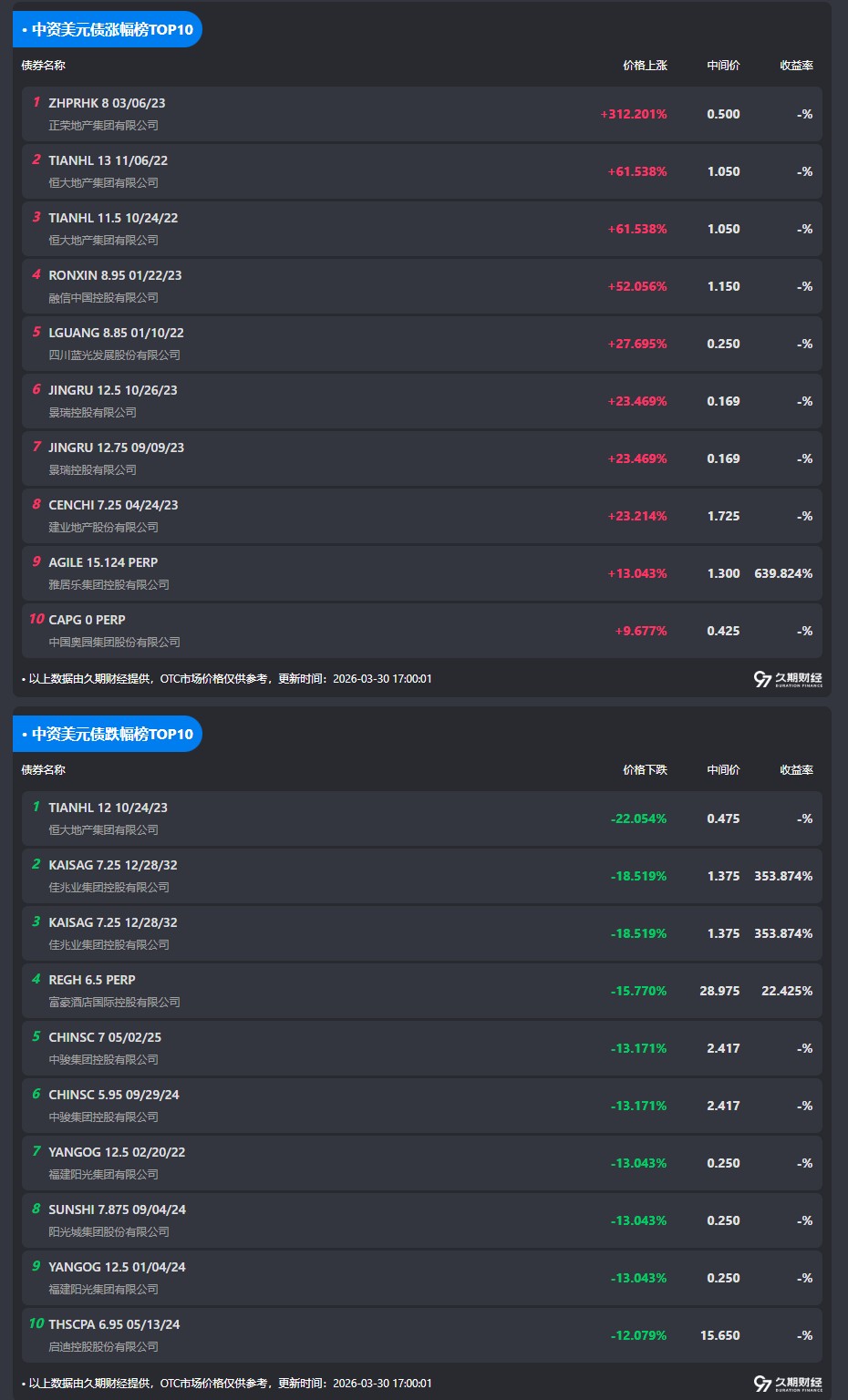Sort by the 价格上涨 column header

(645, 66)
